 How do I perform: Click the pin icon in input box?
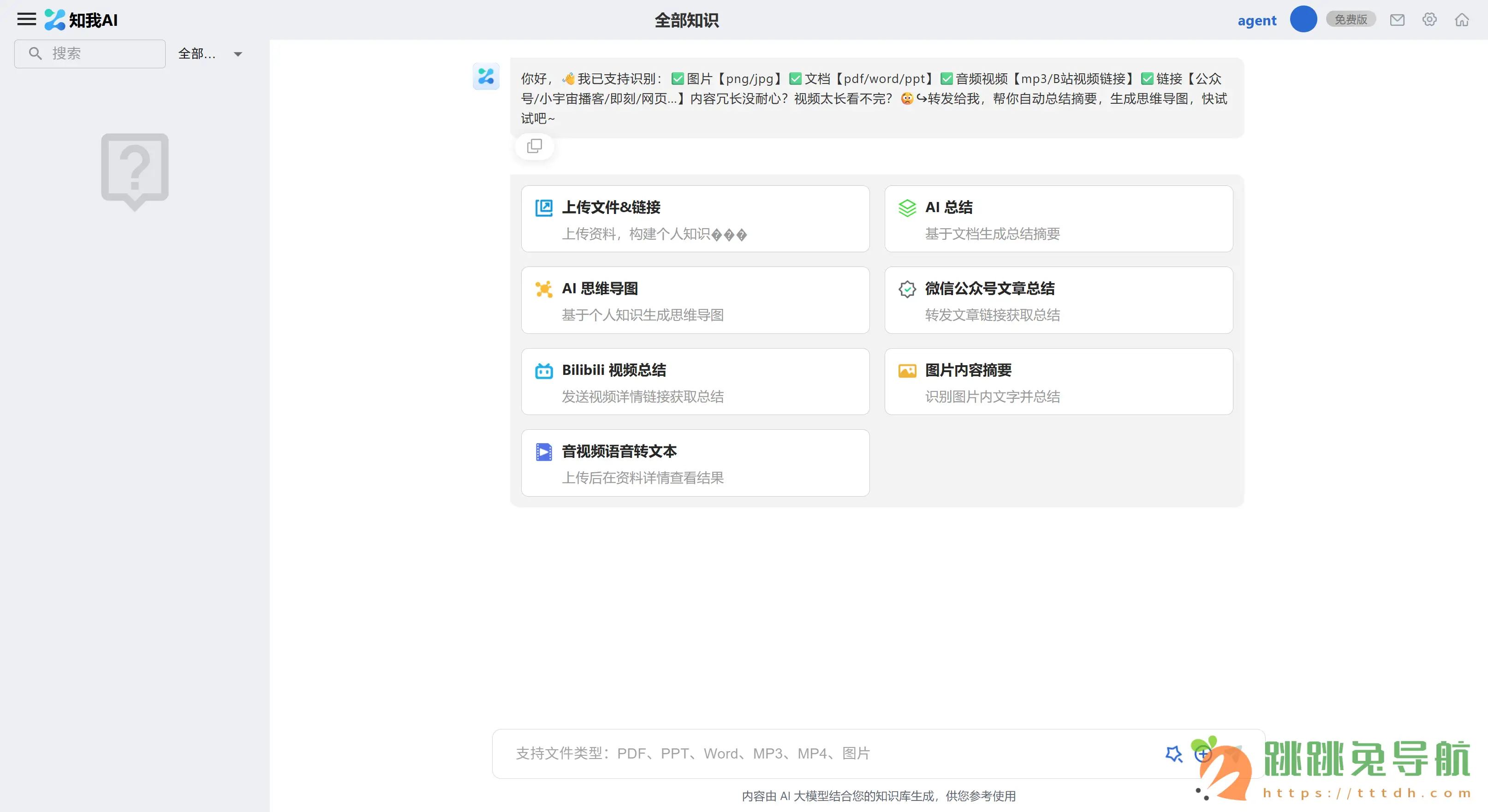1173,753
